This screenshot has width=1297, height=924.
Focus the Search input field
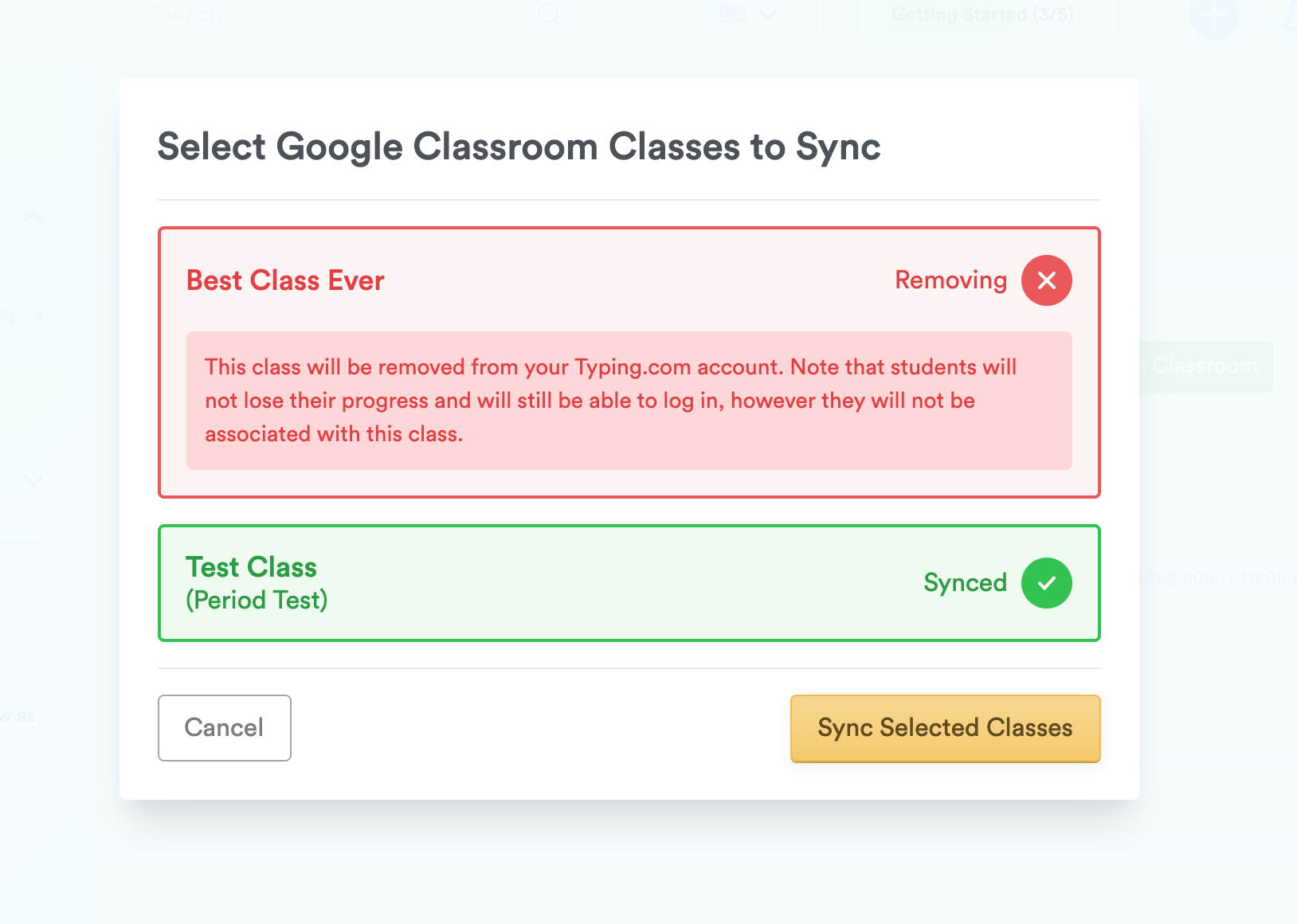click(x=319, y=14)
